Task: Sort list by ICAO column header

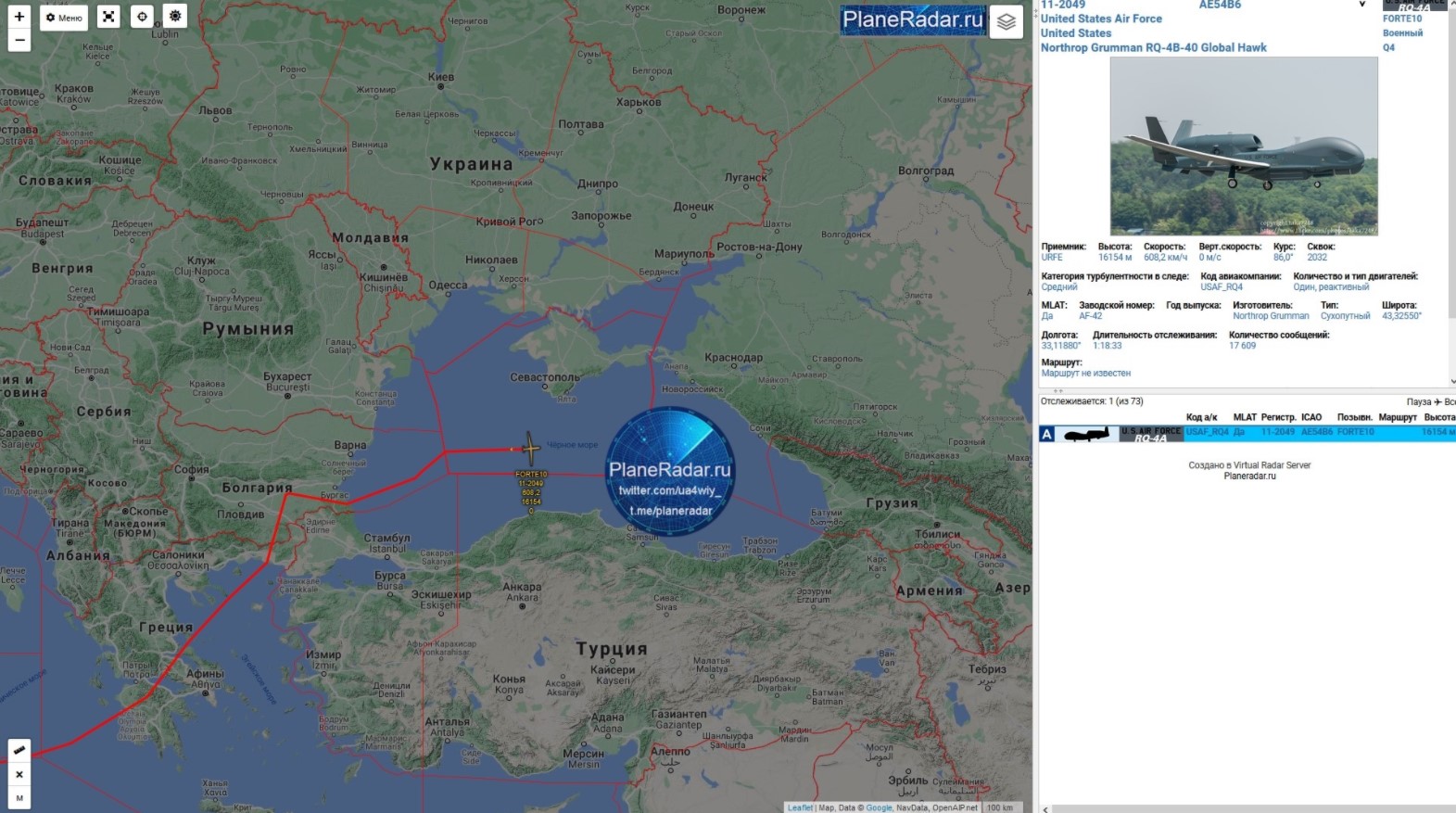Action: click(x=1310, y=417)
